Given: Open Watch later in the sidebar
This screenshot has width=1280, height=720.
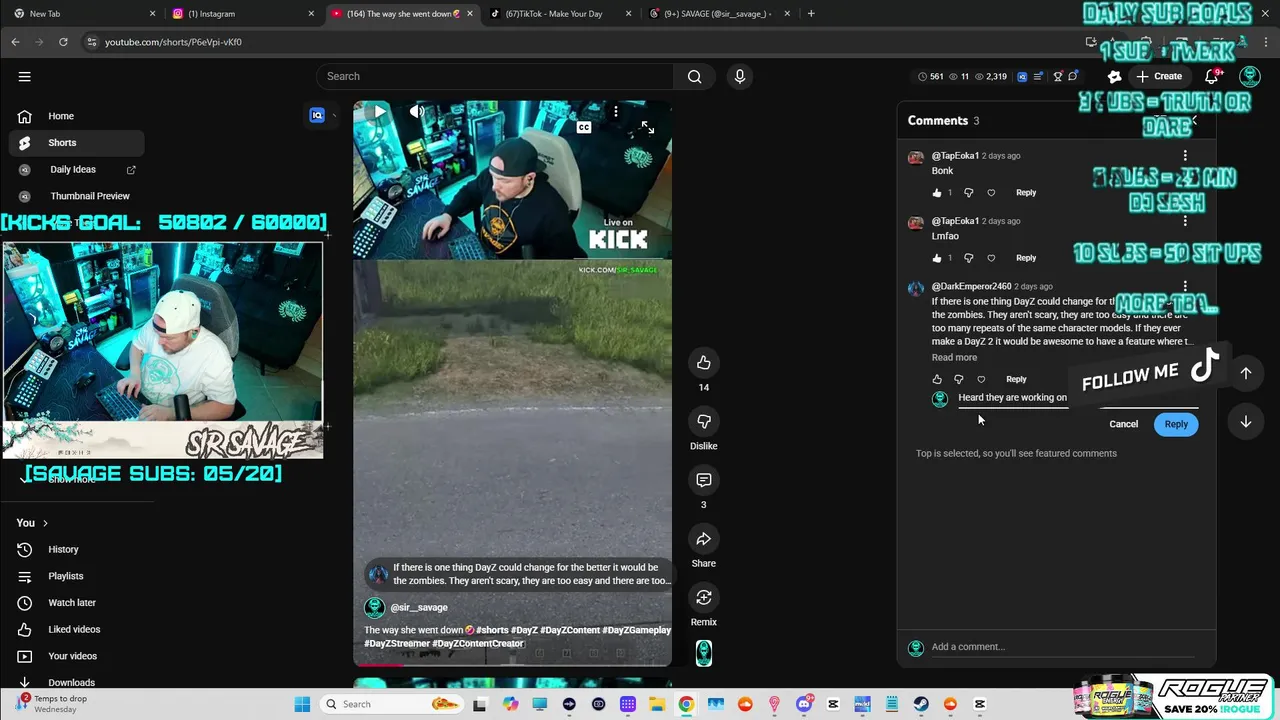Looking at the screenshot, I should 76,603.
